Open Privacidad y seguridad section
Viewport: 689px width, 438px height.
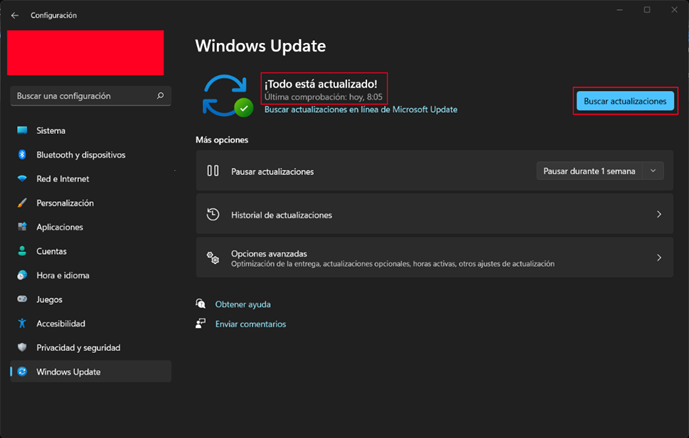coord(78,347)
